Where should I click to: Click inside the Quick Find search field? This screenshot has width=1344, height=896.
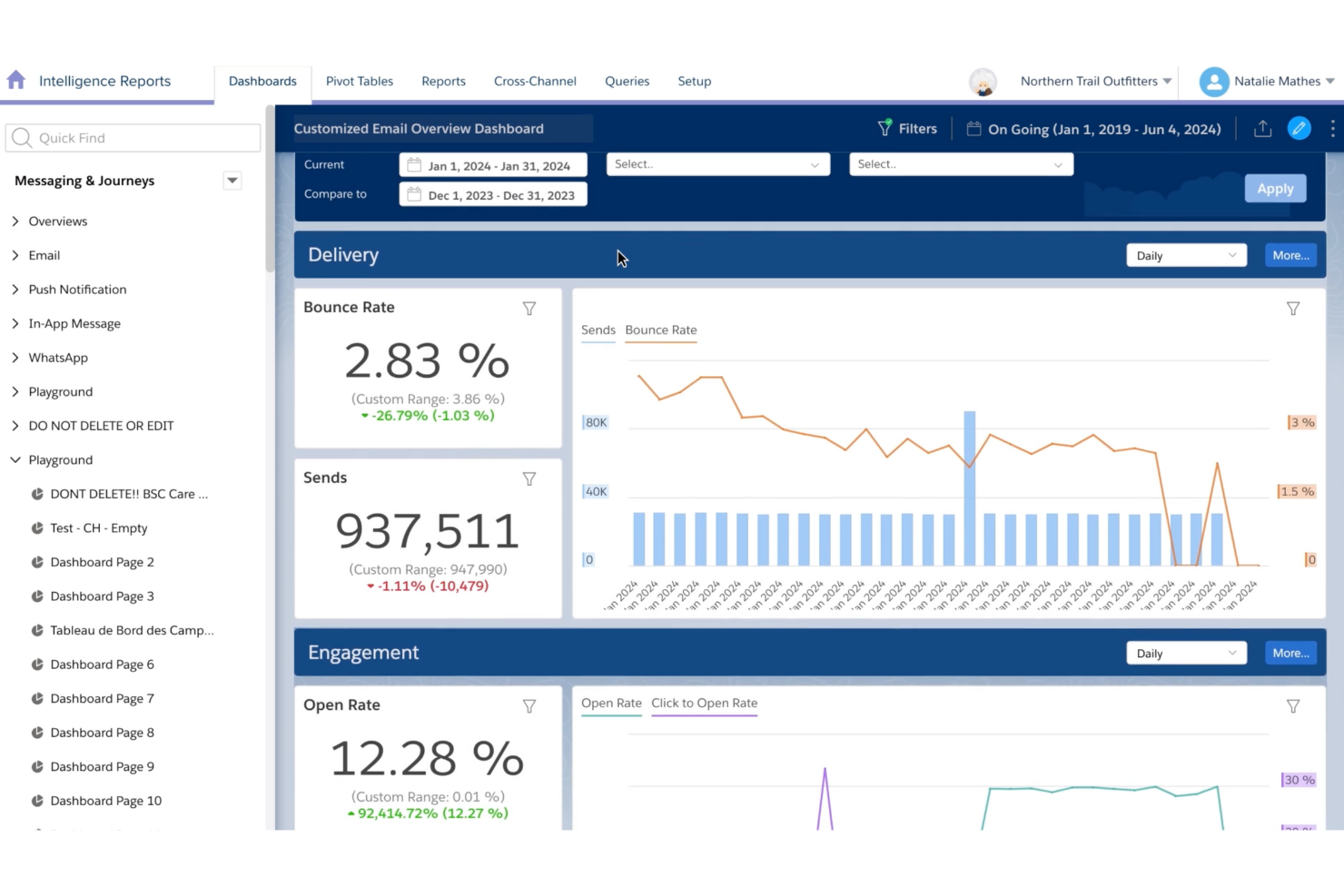pyautogui.click(x=133, y=137)
